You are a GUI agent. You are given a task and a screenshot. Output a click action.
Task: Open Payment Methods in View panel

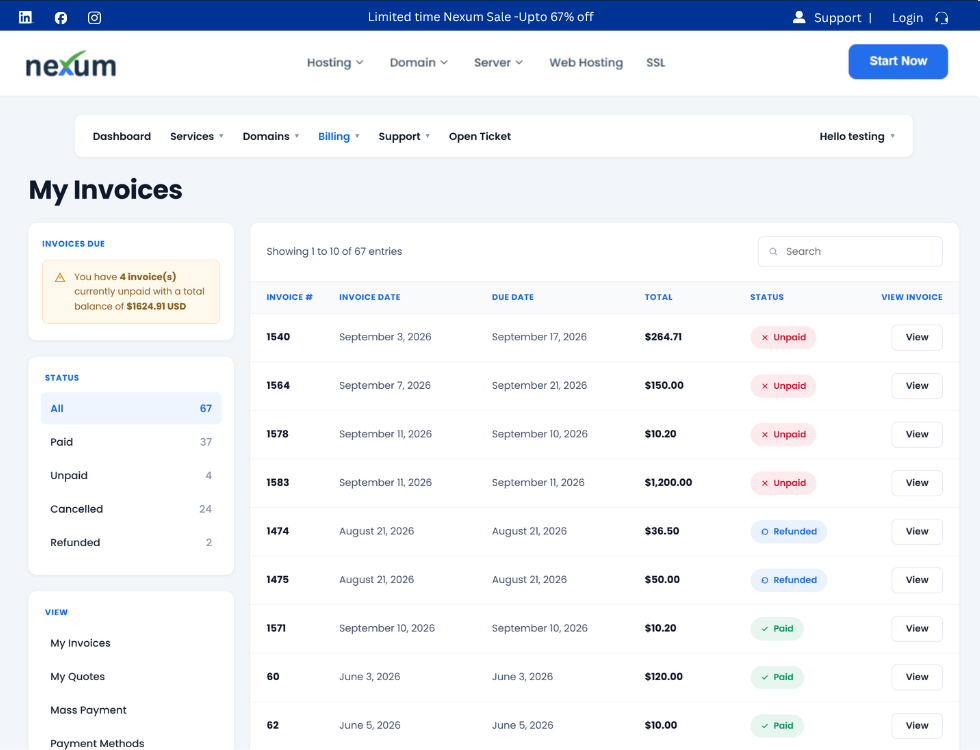(97, 743)
